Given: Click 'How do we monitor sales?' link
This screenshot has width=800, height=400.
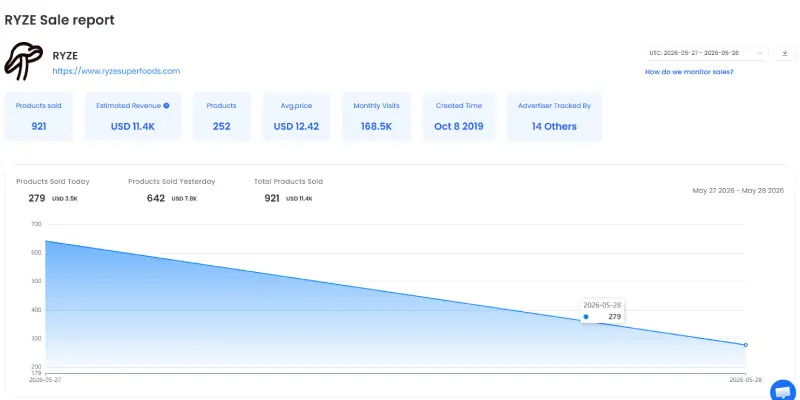Looking at the screenshot, I should tap(689, 72).
